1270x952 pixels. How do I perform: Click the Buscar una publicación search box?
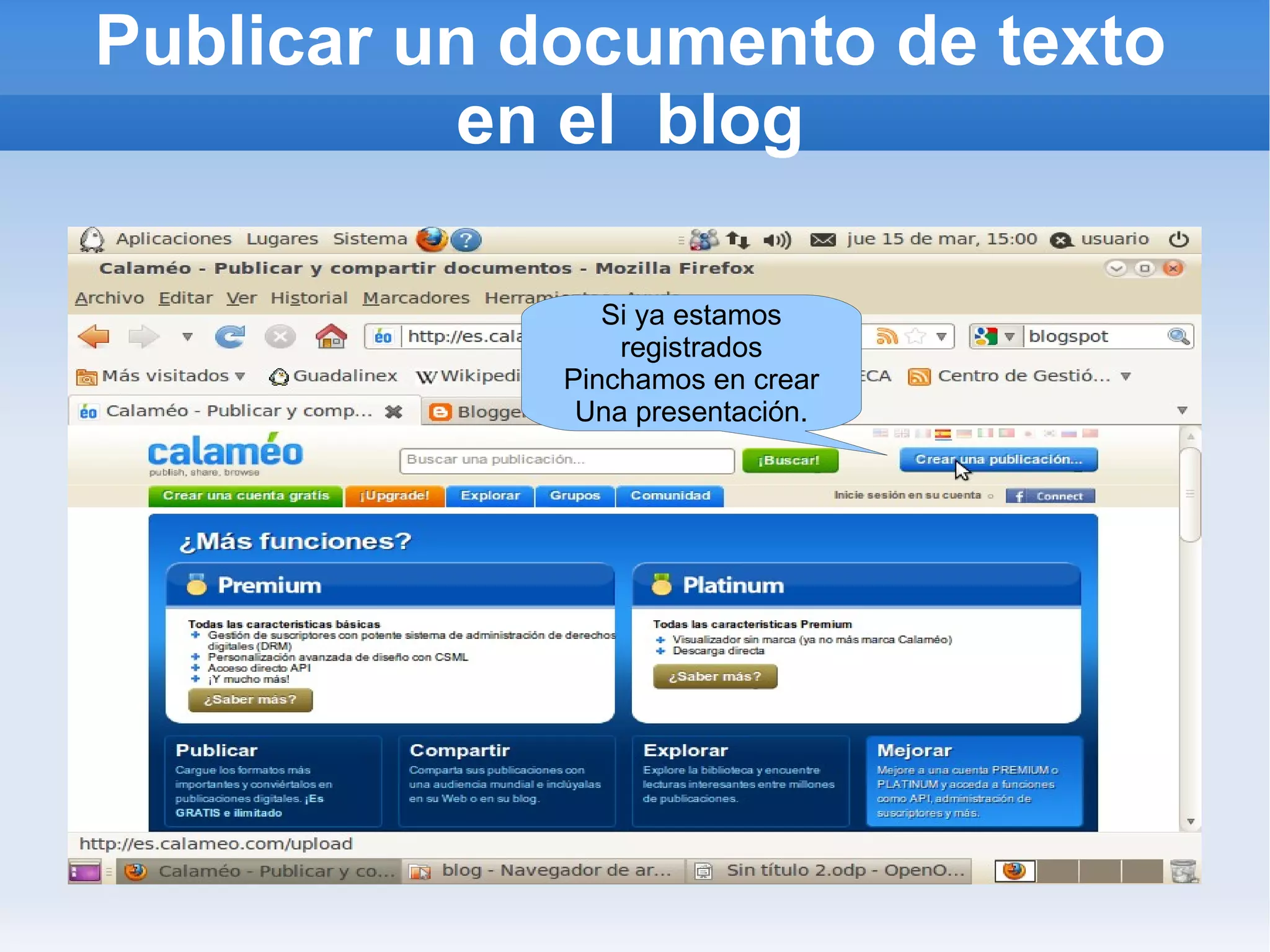pos(567,460)
